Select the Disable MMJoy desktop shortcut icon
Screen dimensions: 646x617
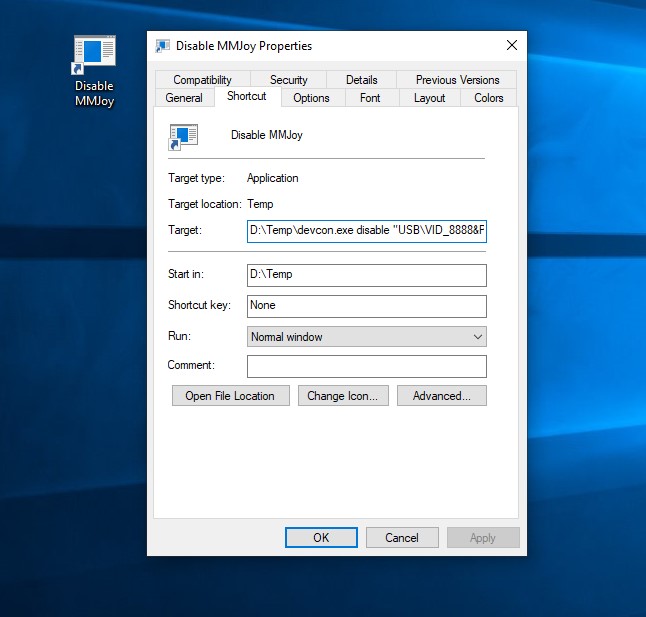94,55
